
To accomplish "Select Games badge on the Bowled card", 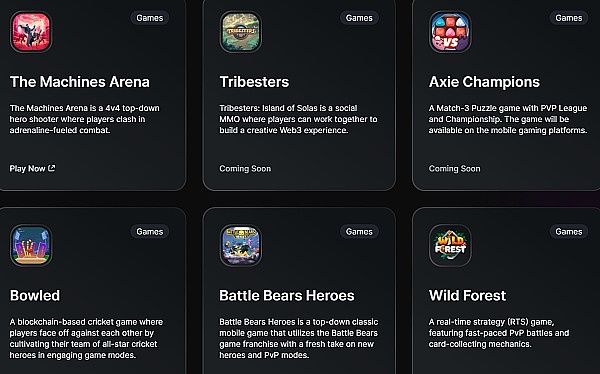I will click(x=150, y=232).
